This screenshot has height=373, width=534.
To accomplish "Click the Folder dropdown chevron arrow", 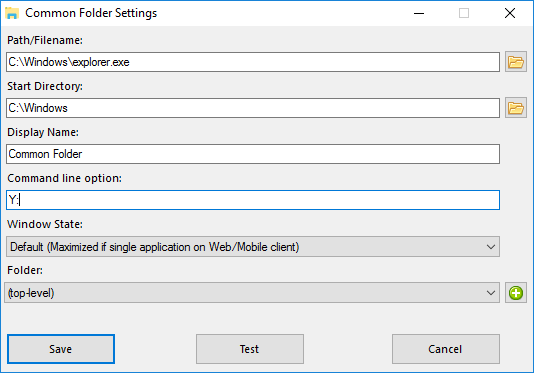I will 491,293.
